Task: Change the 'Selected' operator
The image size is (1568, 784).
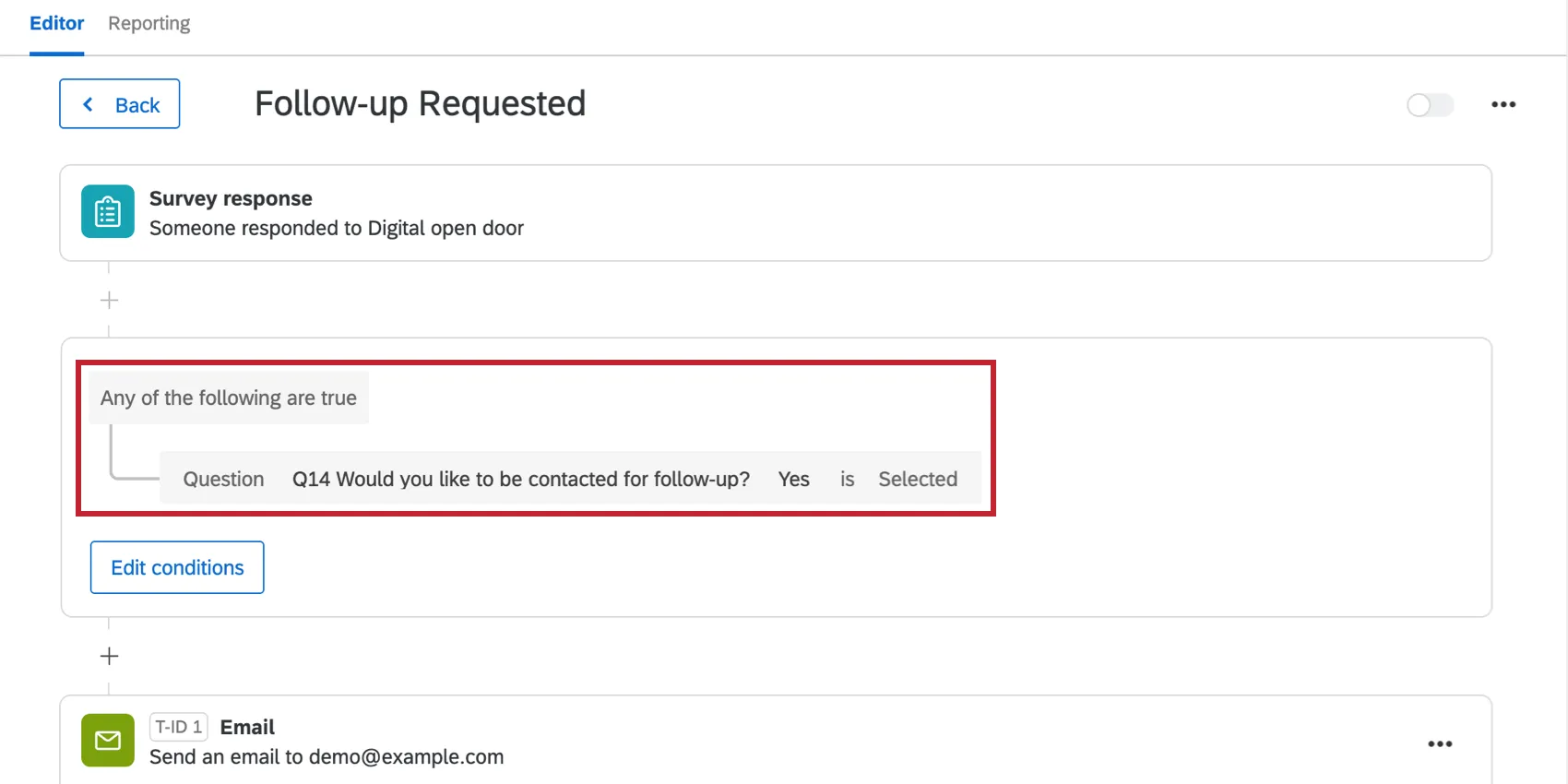Action: (917, 479)
